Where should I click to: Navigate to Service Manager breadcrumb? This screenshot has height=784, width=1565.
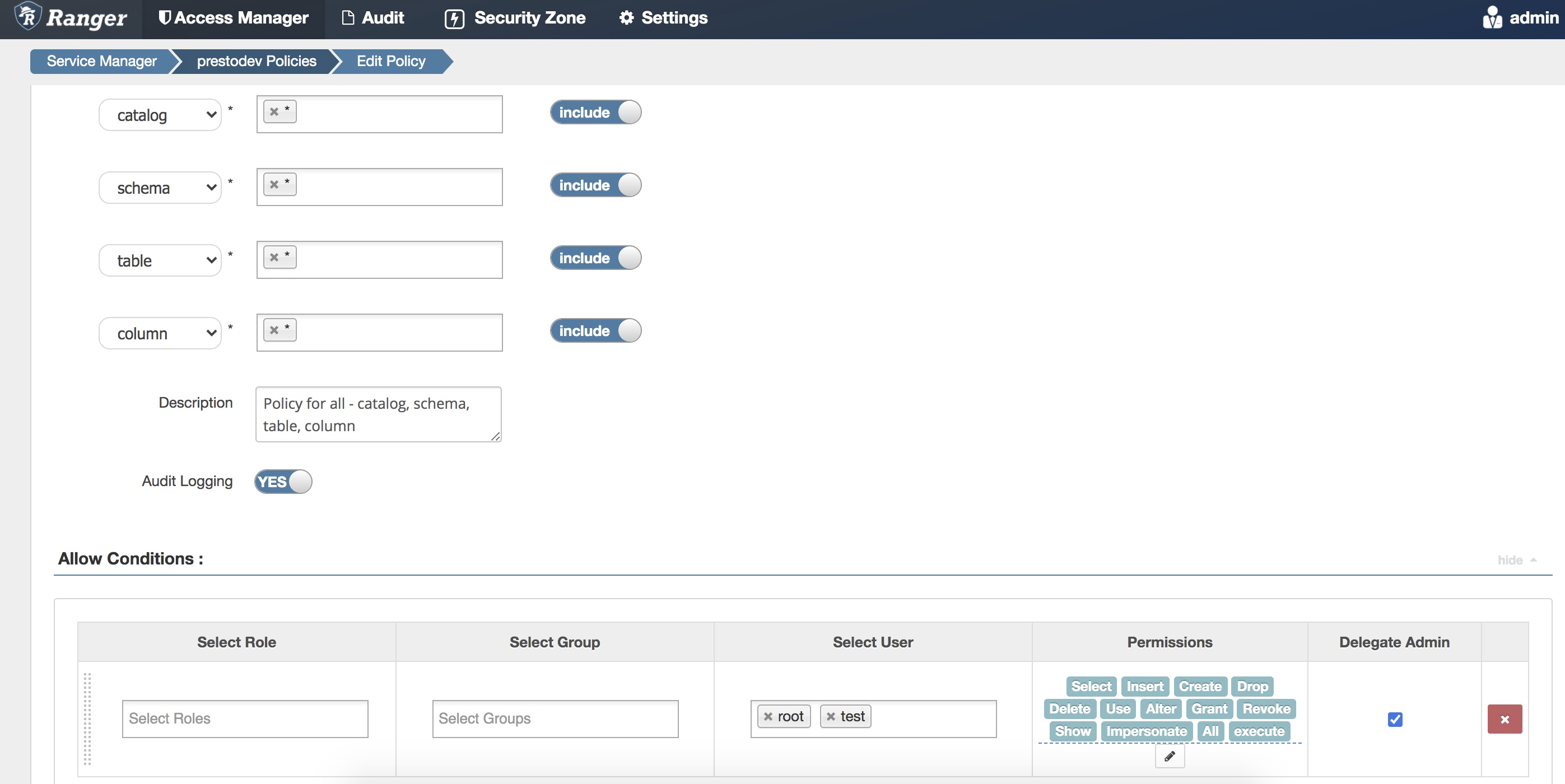coord(100,60)
